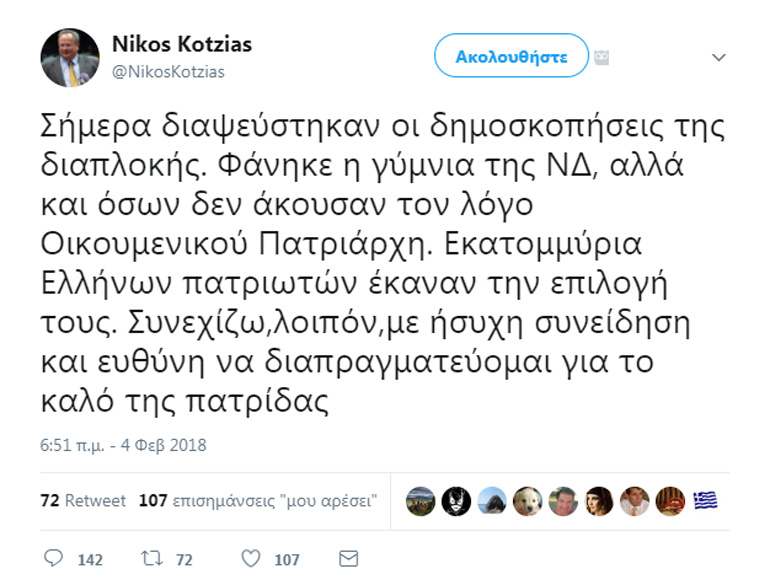Click the Greek flag liker avatar
770x585 pixels.
tap(706, 501)
